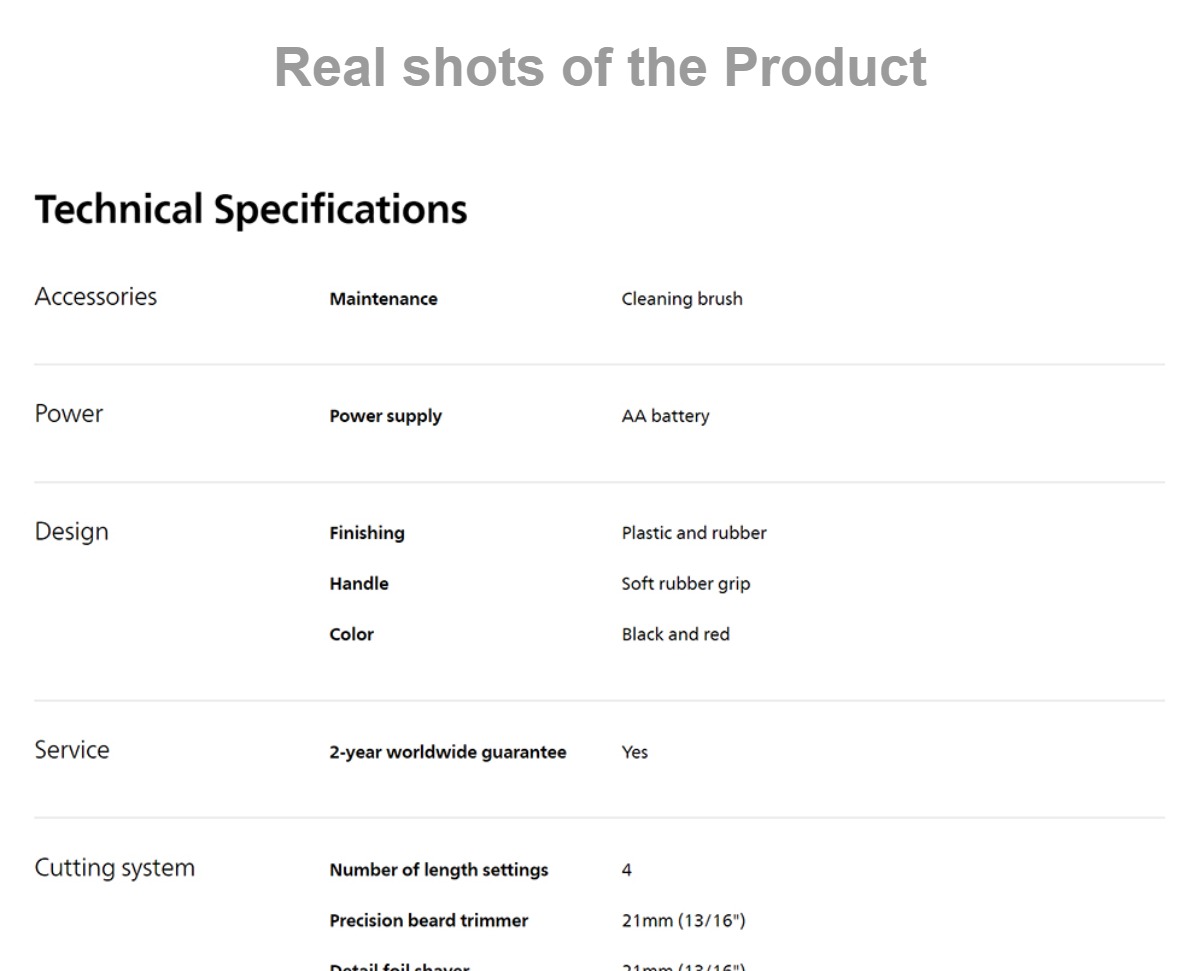Click the Cleaning brush value
This screenshot has width=1200, height=971.
(682, 299)
